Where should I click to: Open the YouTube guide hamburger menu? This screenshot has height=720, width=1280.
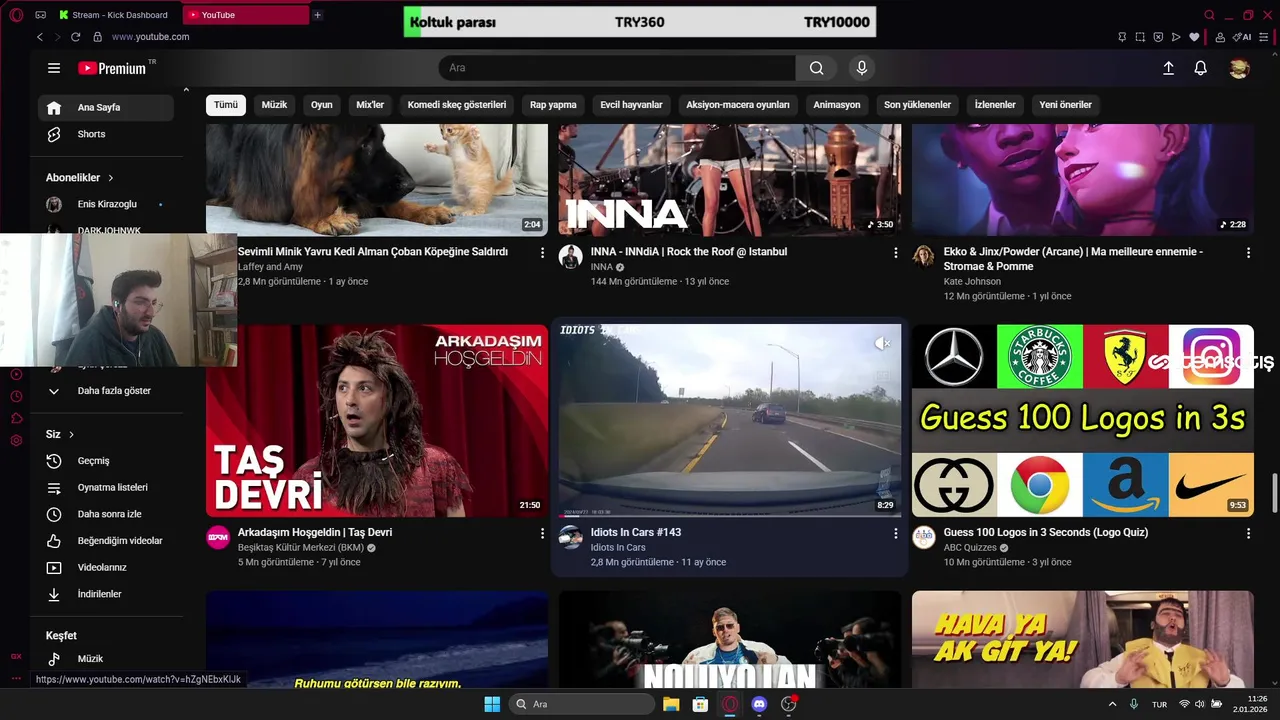54,68
